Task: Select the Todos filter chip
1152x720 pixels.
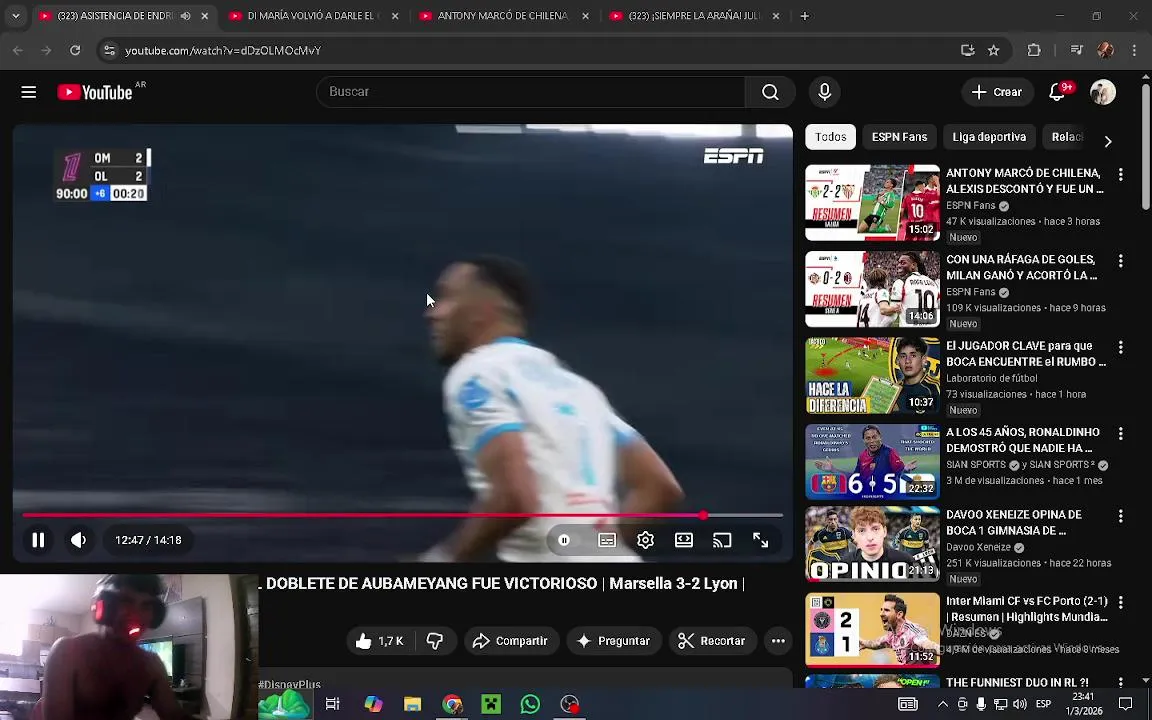Action: coord(830,137)
